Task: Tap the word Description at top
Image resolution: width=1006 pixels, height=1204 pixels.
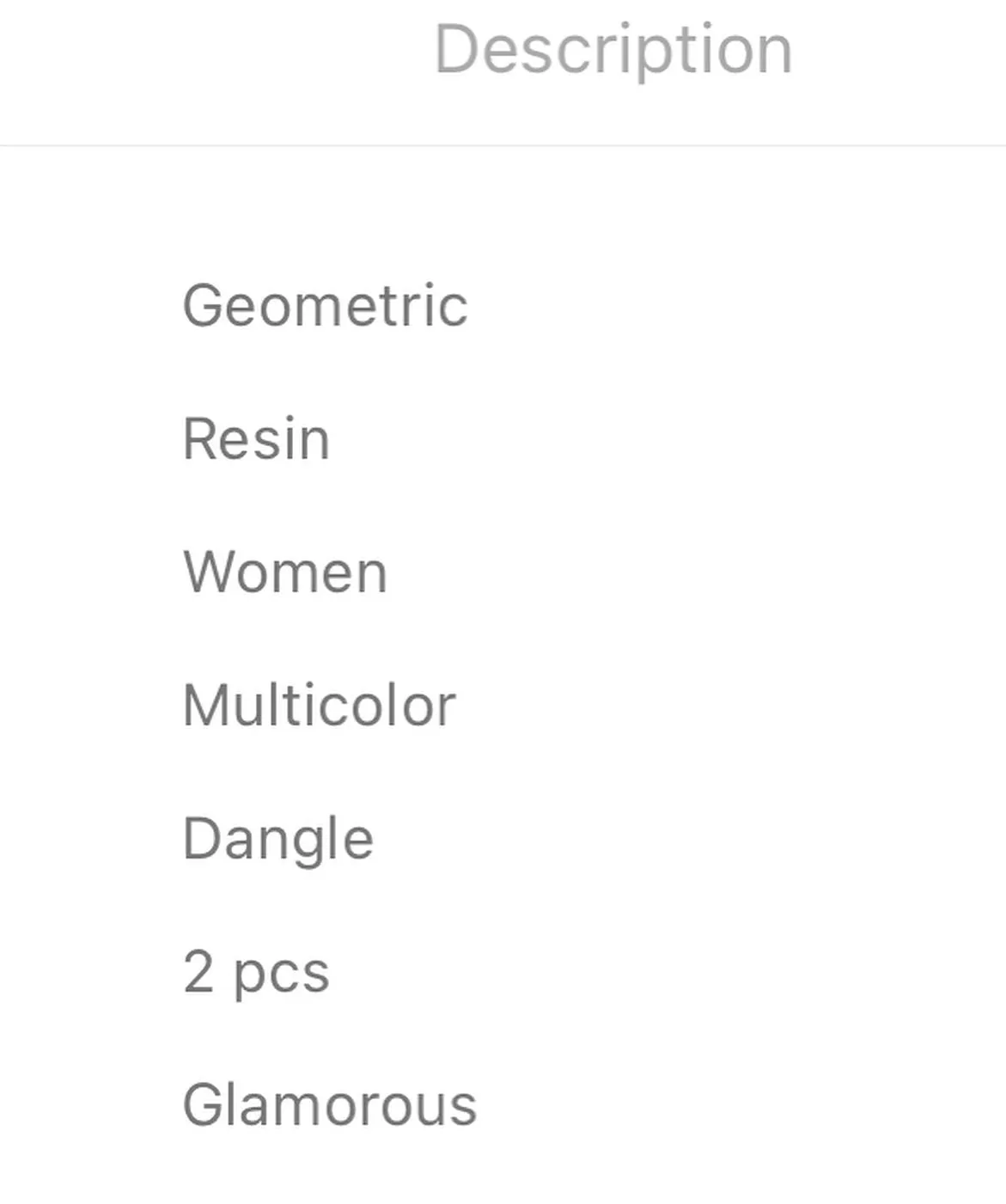Action: click(613, 51)
